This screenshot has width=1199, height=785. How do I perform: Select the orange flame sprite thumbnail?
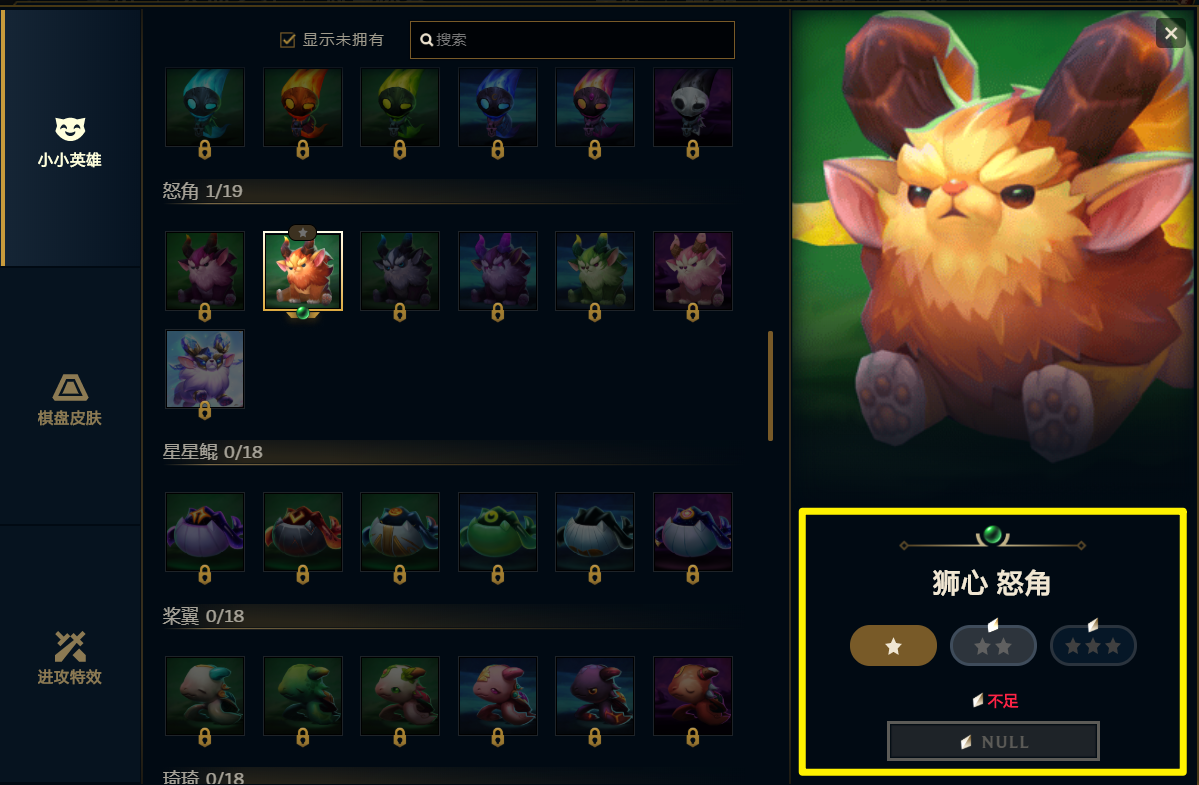click(303, 107)
